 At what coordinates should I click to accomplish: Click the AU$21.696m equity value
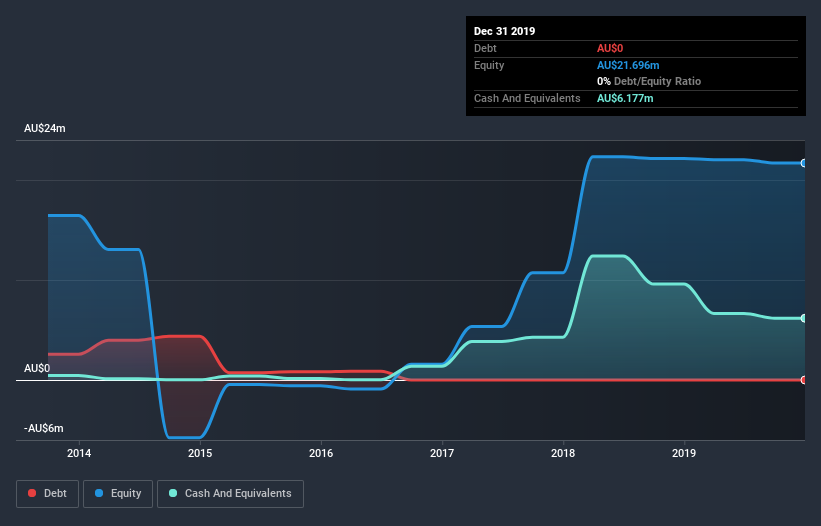(628, 65)
